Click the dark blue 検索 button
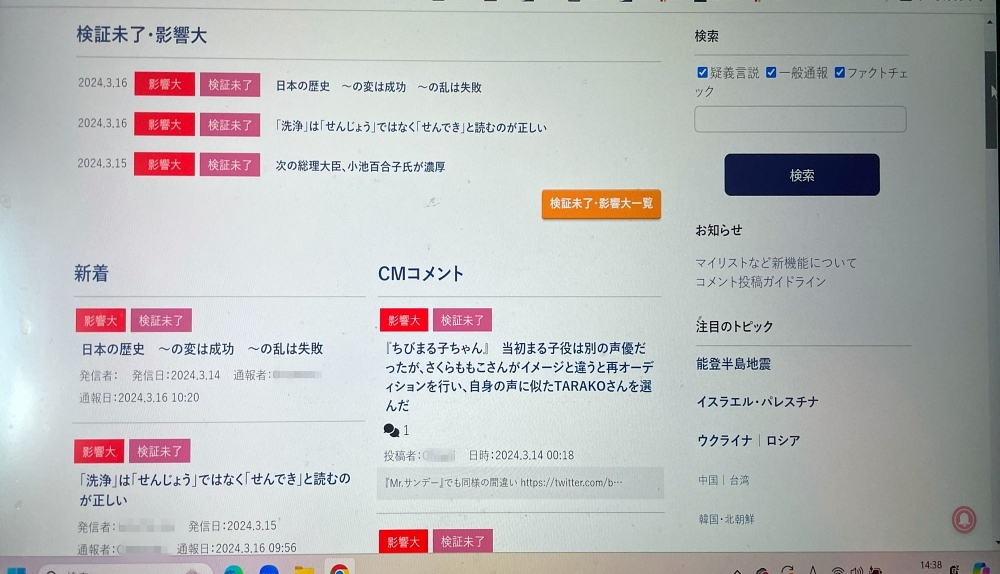The width and height of the screenshot is (1000, 574). (x=802, y=175)
